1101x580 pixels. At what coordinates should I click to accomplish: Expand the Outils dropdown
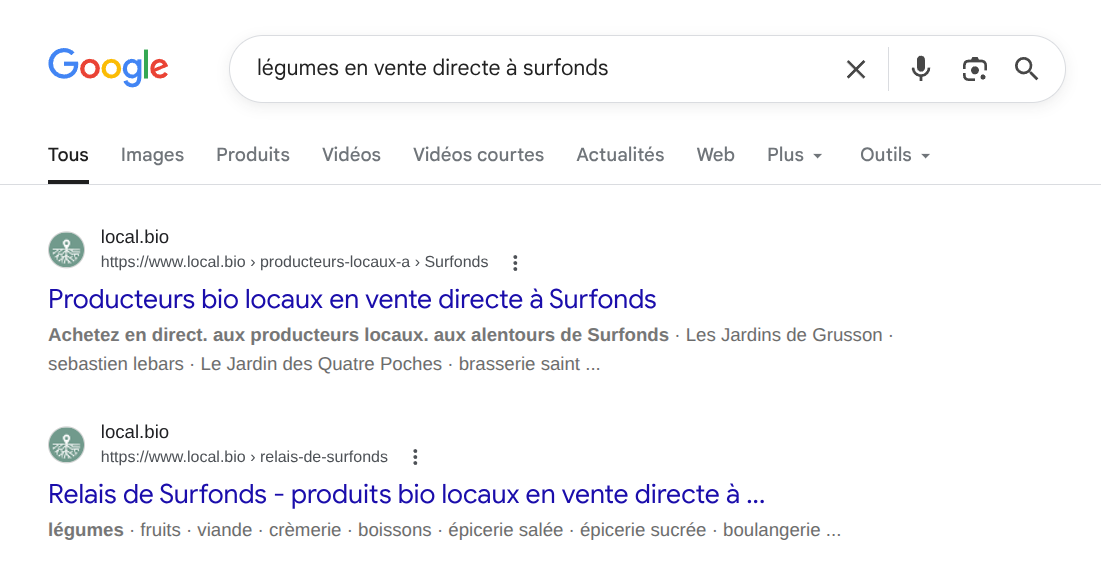coord(895,155)
